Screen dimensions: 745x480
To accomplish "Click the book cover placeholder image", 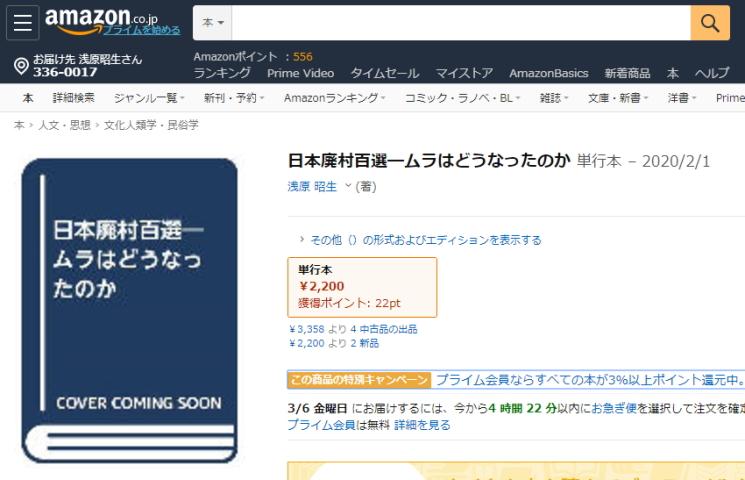I will click(129, 311).
